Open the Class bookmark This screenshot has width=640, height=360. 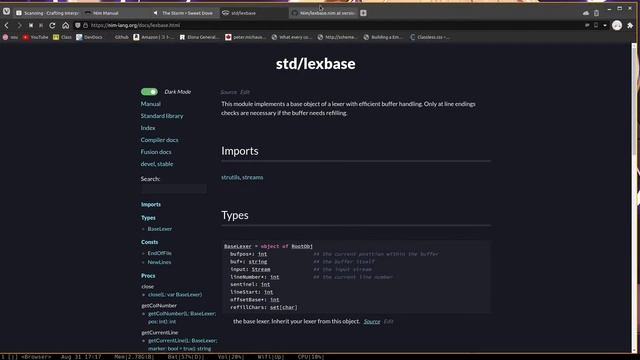(x=62, y=37)
